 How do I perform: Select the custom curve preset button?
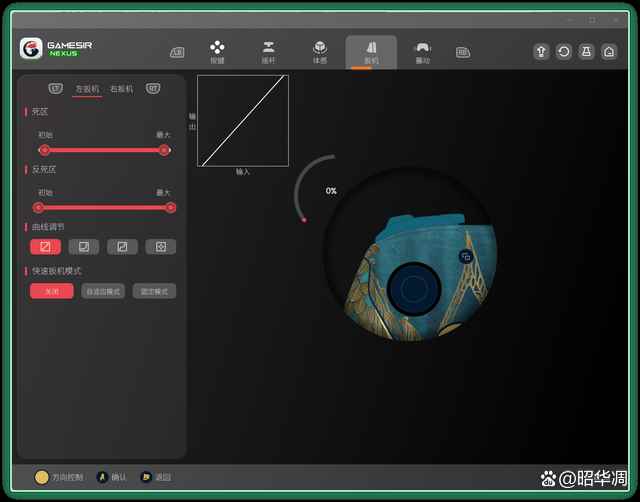click(161, 247)
